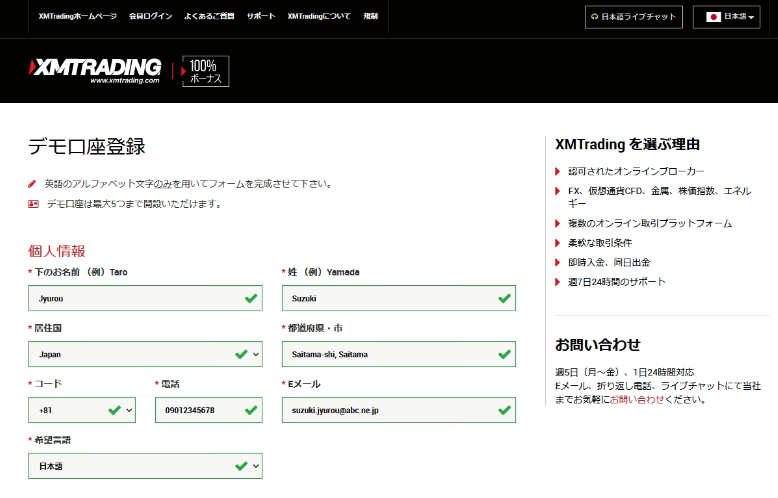Click green checkmark in Saitama-shi field
This screenshot has height=498, width=778.
(x=505, y=355)
